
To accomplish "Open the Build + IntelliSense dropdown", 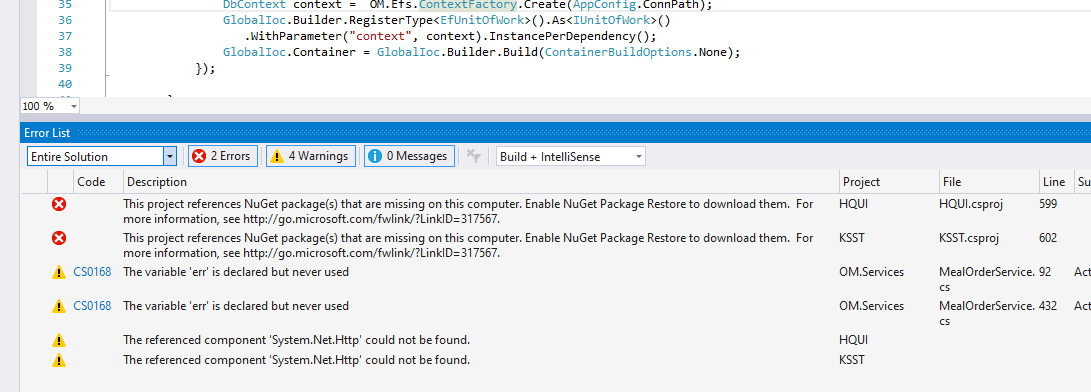I will [x=571, y=157].
